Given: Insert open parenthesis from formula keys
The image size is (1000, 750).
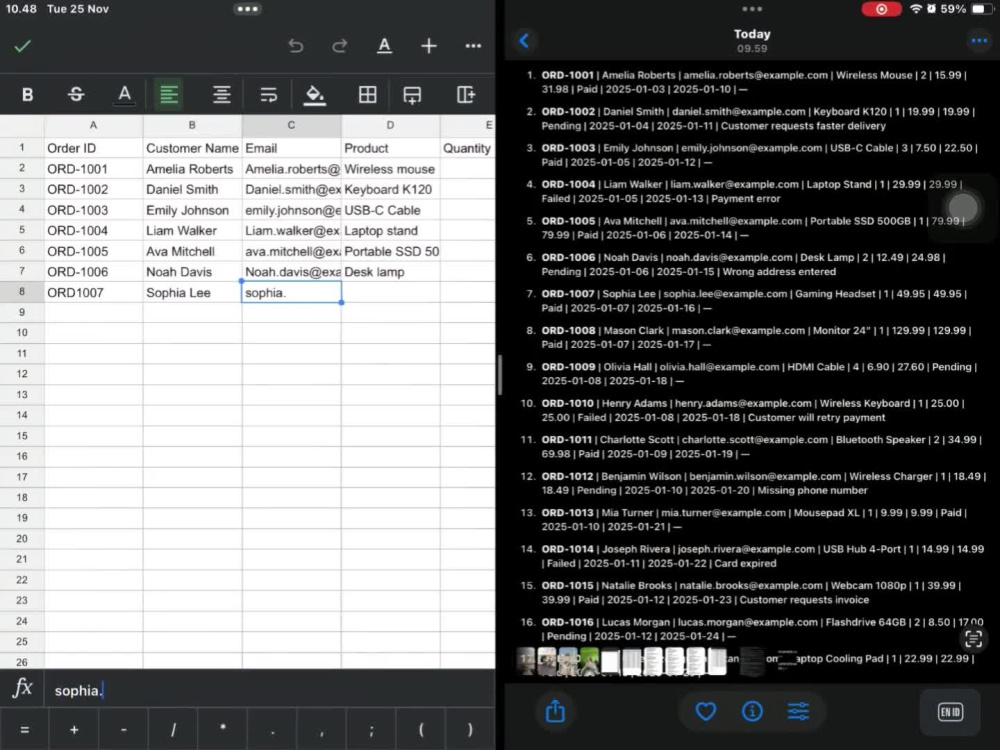Looking at the screenshot, I should (x=421, y=730).
